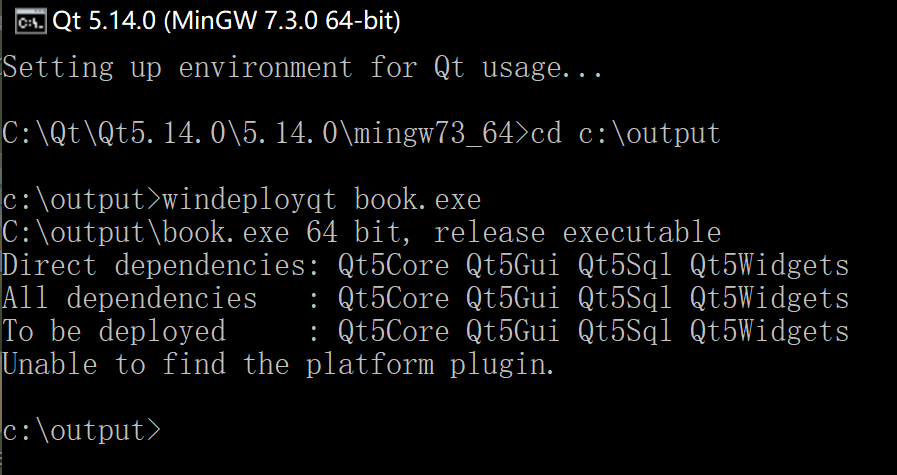Click Qt5Widgets in the Direct dependencies line

(769, 266)
